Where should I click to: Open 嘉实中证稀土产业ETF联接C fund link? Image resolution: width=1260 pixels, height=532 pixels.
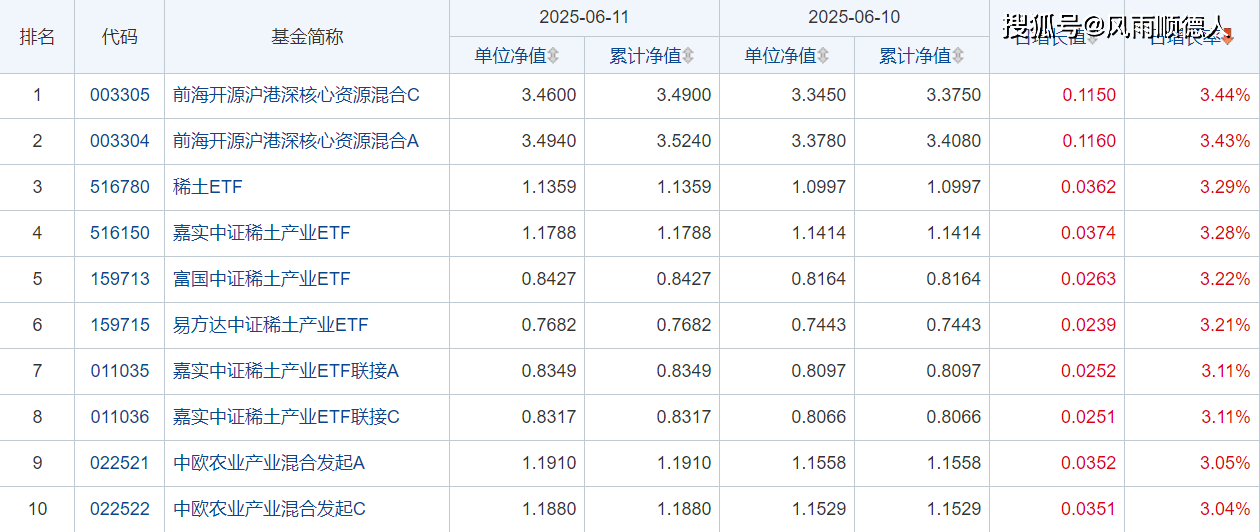tap(286, 418)
